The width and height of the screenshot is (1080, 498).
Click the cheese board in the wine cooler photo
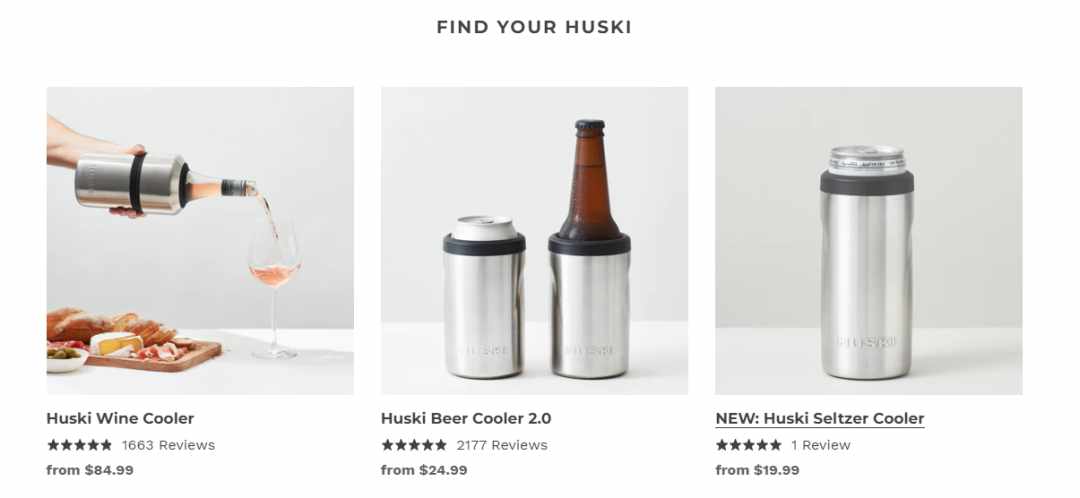(134, 340)
